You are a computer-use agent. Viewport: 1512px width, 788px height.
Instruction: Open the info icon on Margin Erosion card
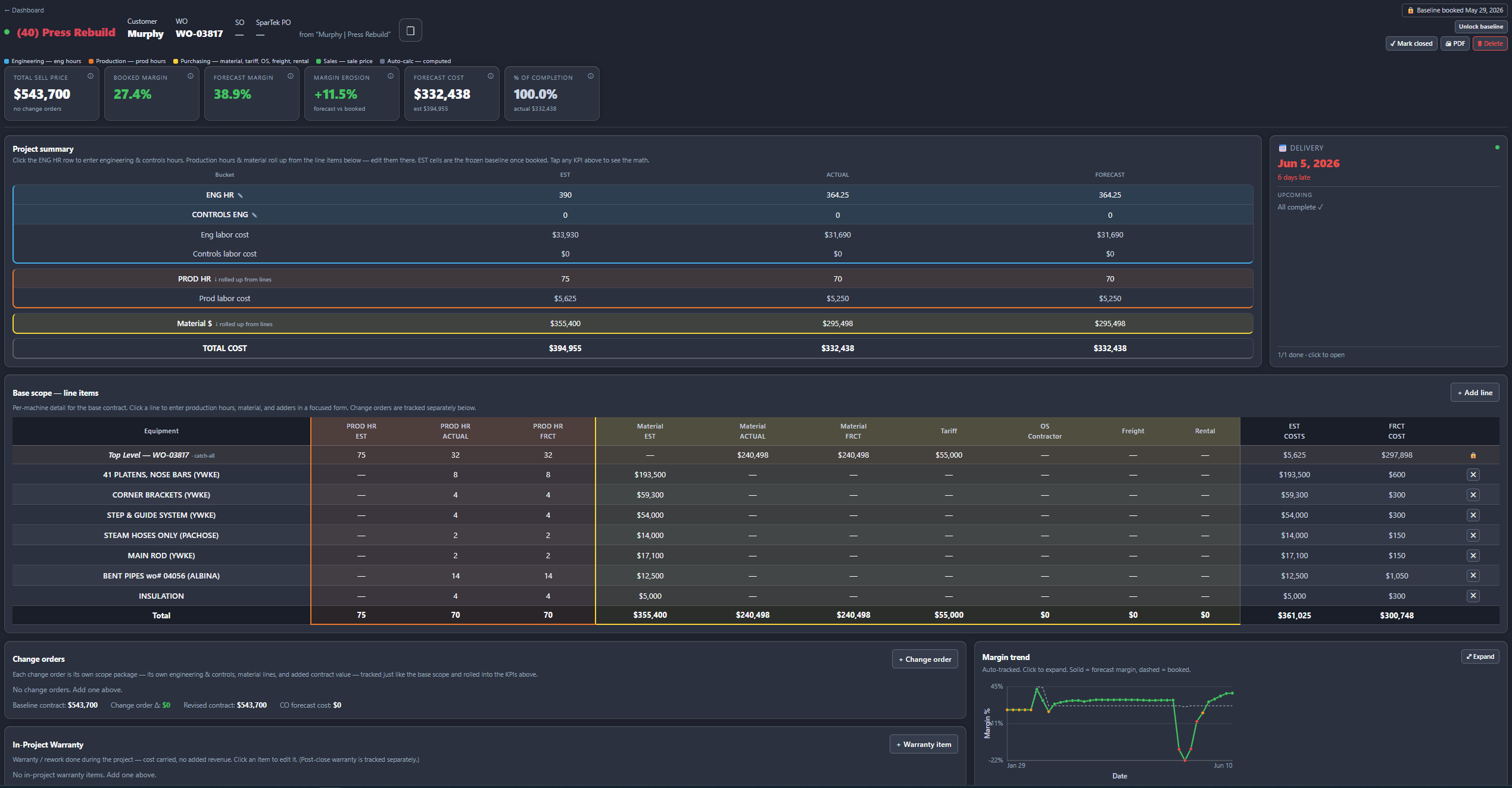[391, 76]
